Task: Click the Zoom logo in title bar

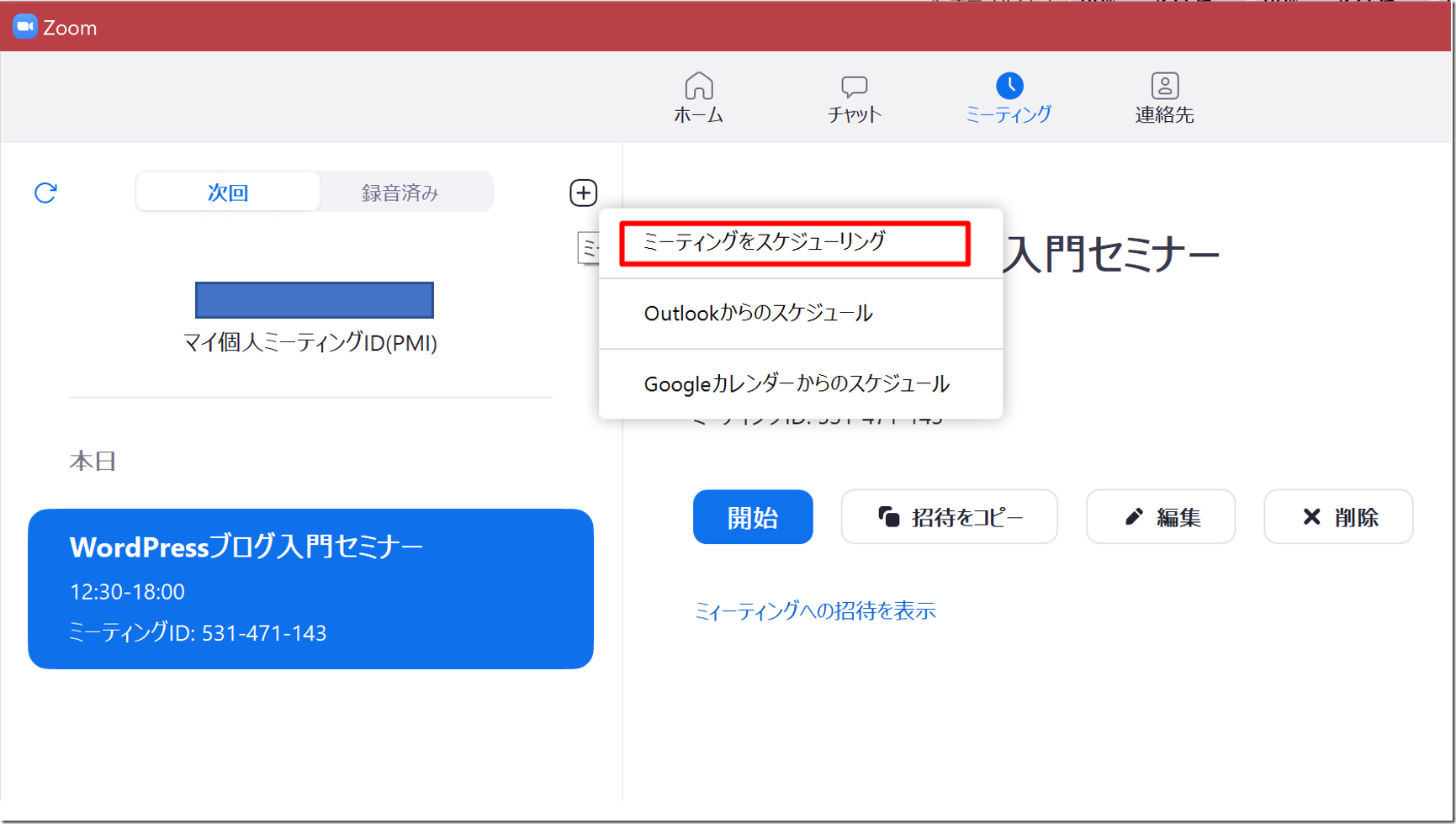Action: 25,27
